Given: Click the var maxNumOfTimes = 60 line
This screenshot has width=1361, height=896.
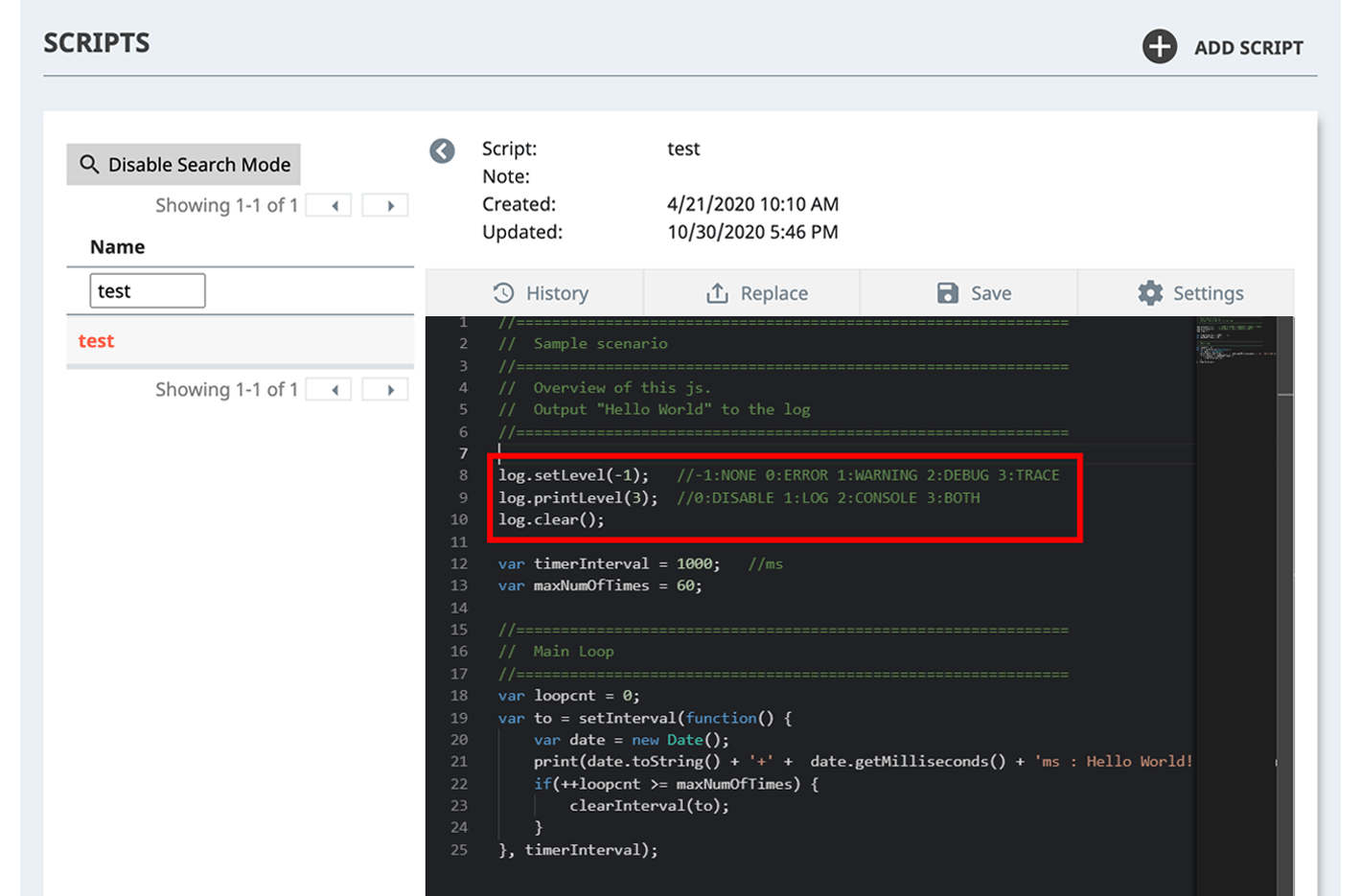Looking at the screenshot, I should point(600,586).
